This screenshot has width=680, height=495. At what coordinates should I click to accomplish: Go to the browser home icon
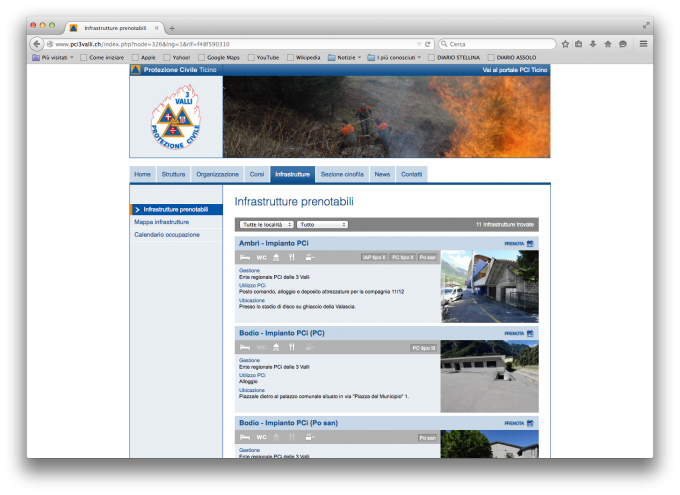click(608, 44)
